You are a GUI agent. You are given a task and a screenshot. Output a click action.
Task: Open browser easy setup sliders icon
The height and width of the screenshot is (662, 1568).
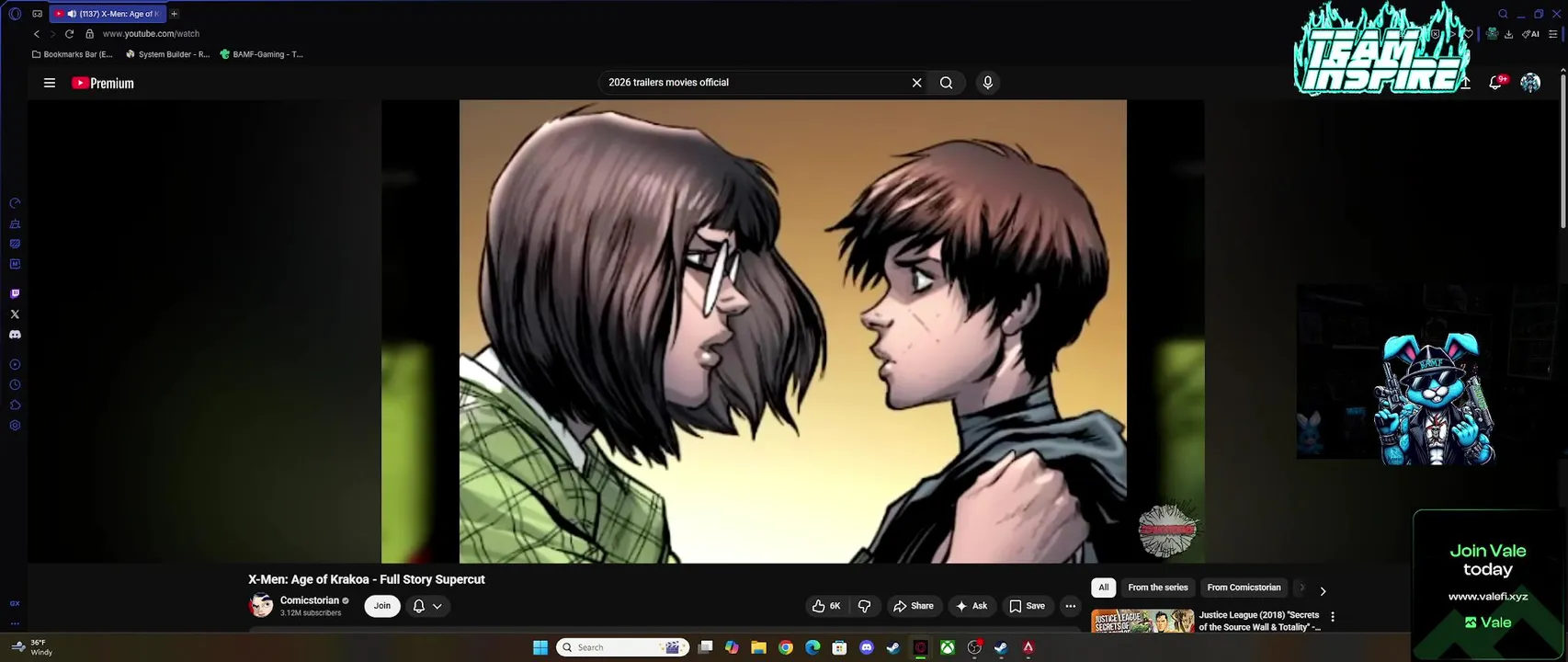pos(1553,34)
